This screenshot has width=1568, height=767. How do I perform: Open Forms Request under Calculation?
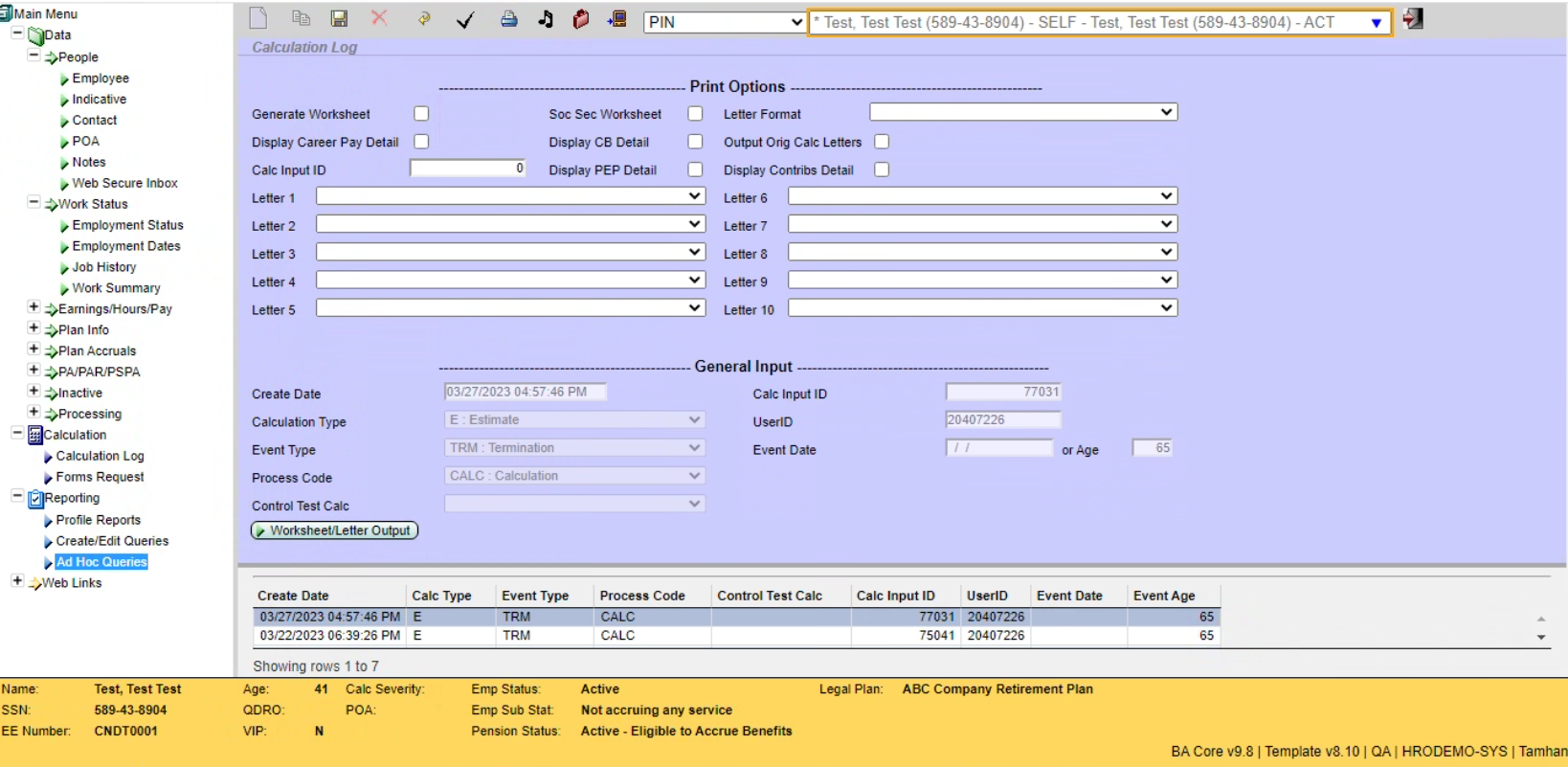(x=100, y=477)
